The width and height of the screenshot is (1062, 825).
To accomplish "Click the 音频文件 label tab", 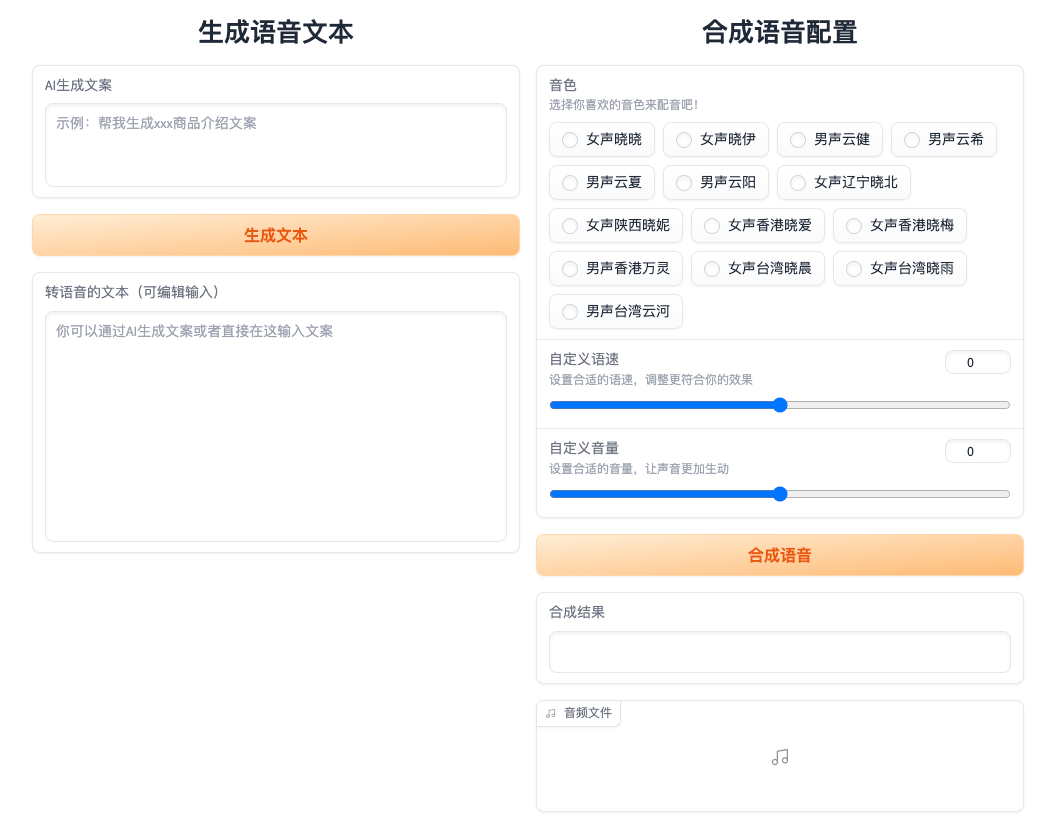I will pos(579,713).
